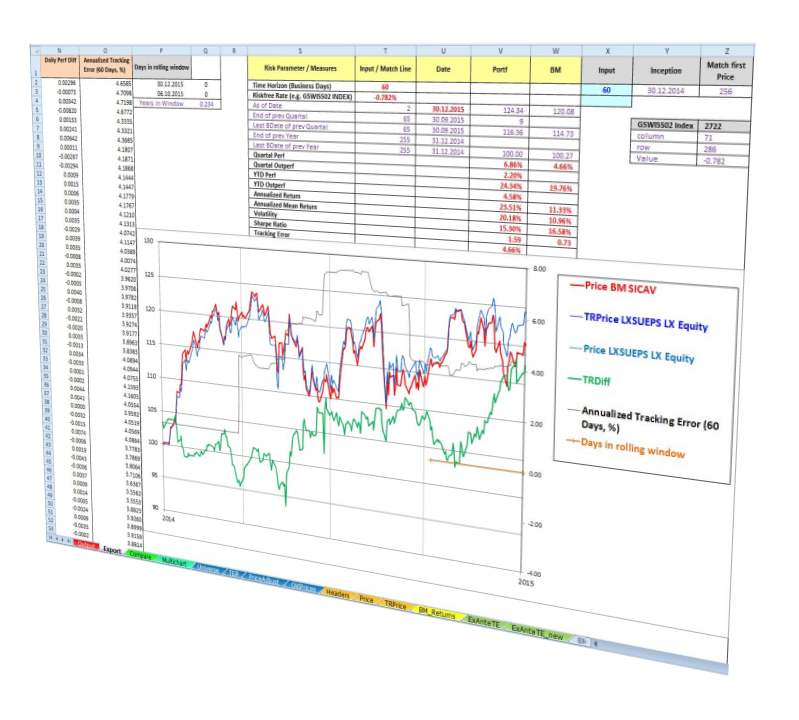Screen dimensions: 799x720
Task: Click the chart's left axis label 130
Action: [x=149, y=241]
